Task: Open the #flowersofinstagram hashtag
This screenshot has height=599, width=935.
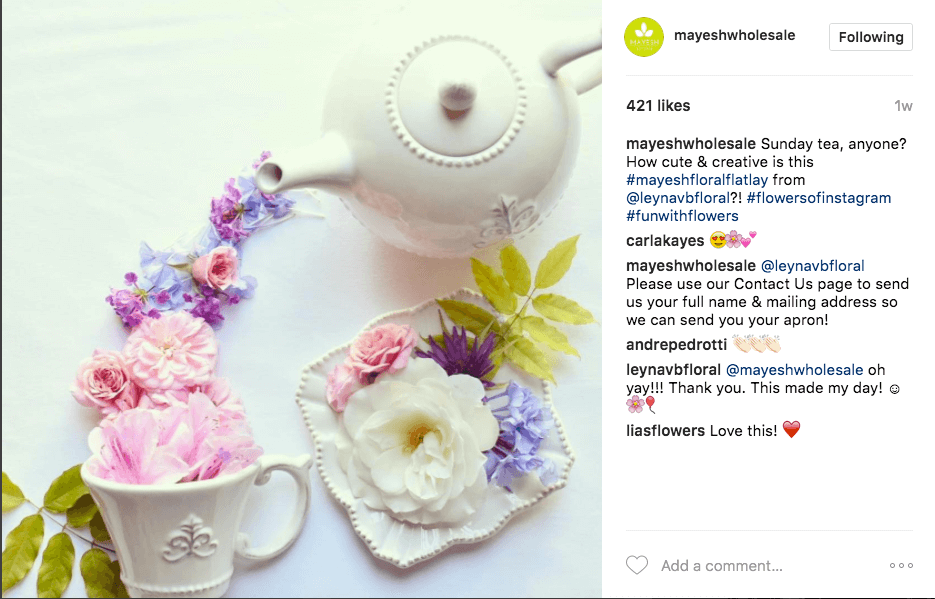Action: pos(818,198)
